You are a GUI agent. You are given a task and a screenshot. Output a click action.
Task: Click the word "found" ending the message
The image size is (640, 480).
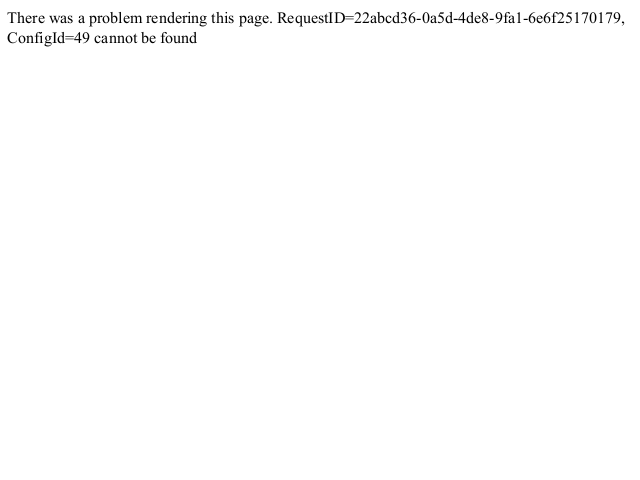coord(178,38)
